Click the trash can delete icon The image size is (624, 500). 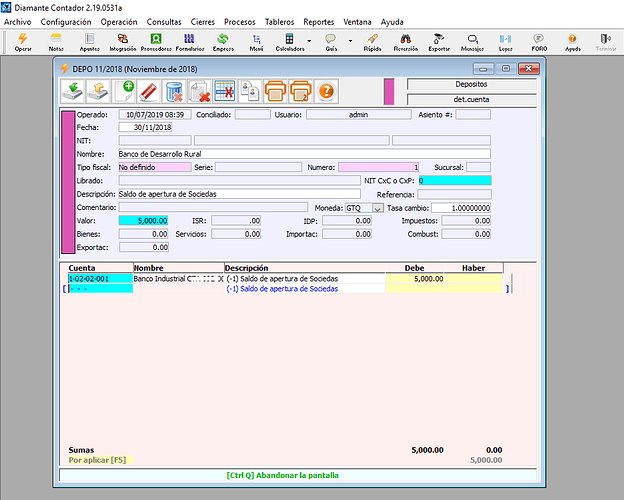pos(174,92)
